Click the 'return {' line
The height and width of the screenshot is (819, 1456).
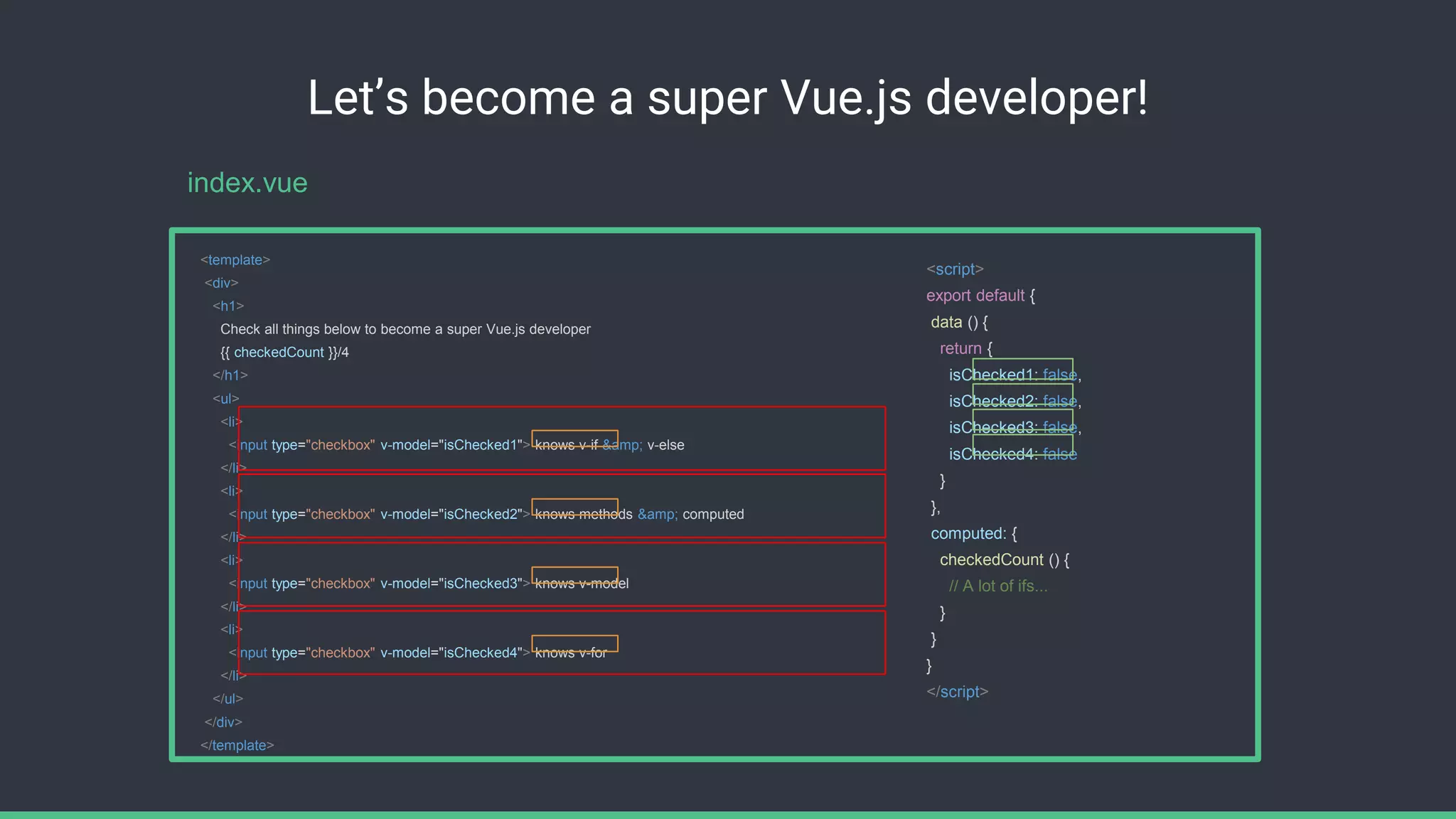click(x=966, y=348)
